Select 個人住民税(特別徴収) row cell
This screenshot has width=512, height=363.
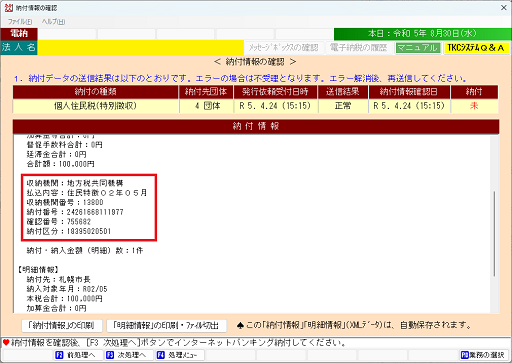[x=96, y=106]
